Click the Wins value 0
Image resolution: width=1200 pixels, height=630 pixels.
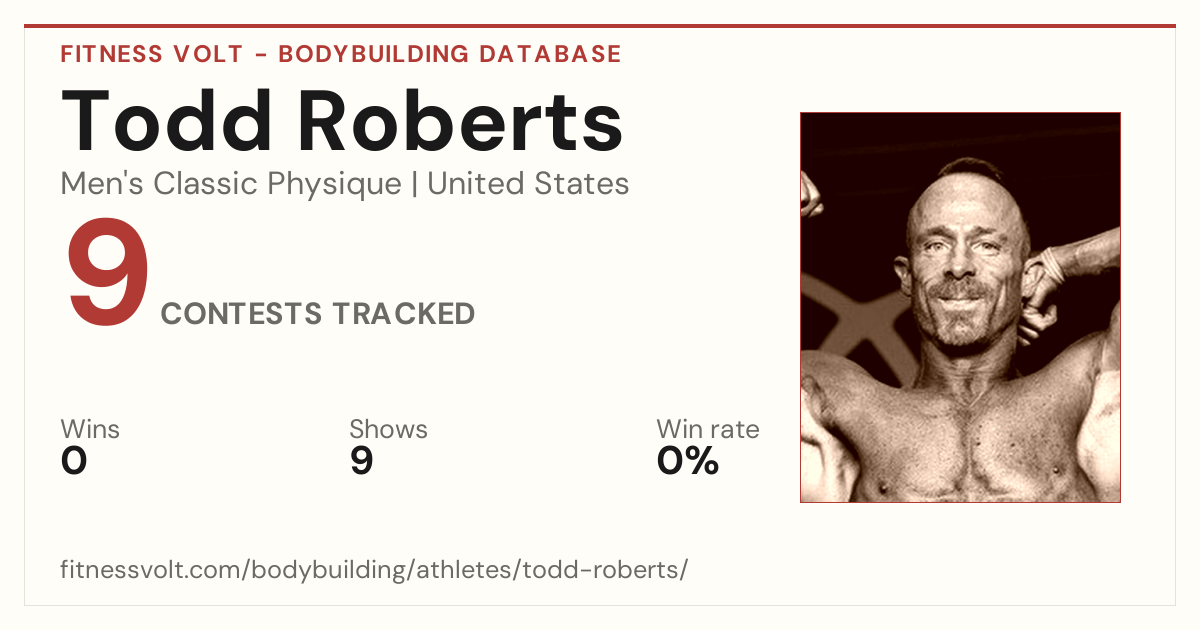[x=74, y=461]
